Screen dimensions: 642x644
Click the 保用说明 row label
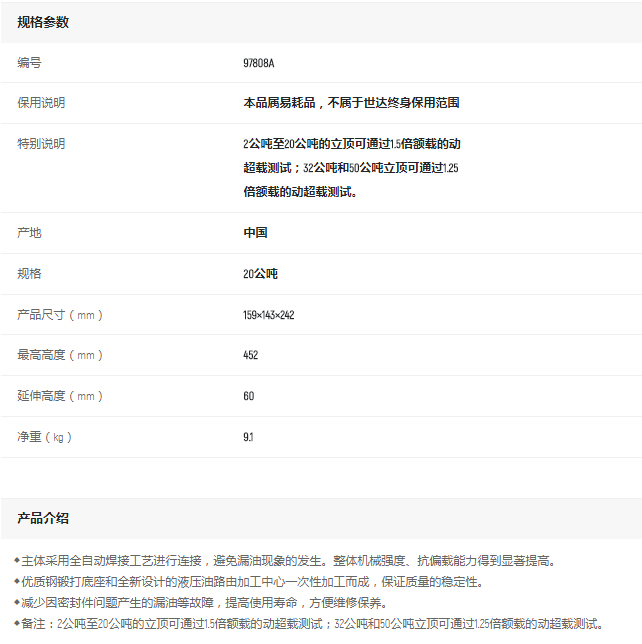click(x=41, y=103)
